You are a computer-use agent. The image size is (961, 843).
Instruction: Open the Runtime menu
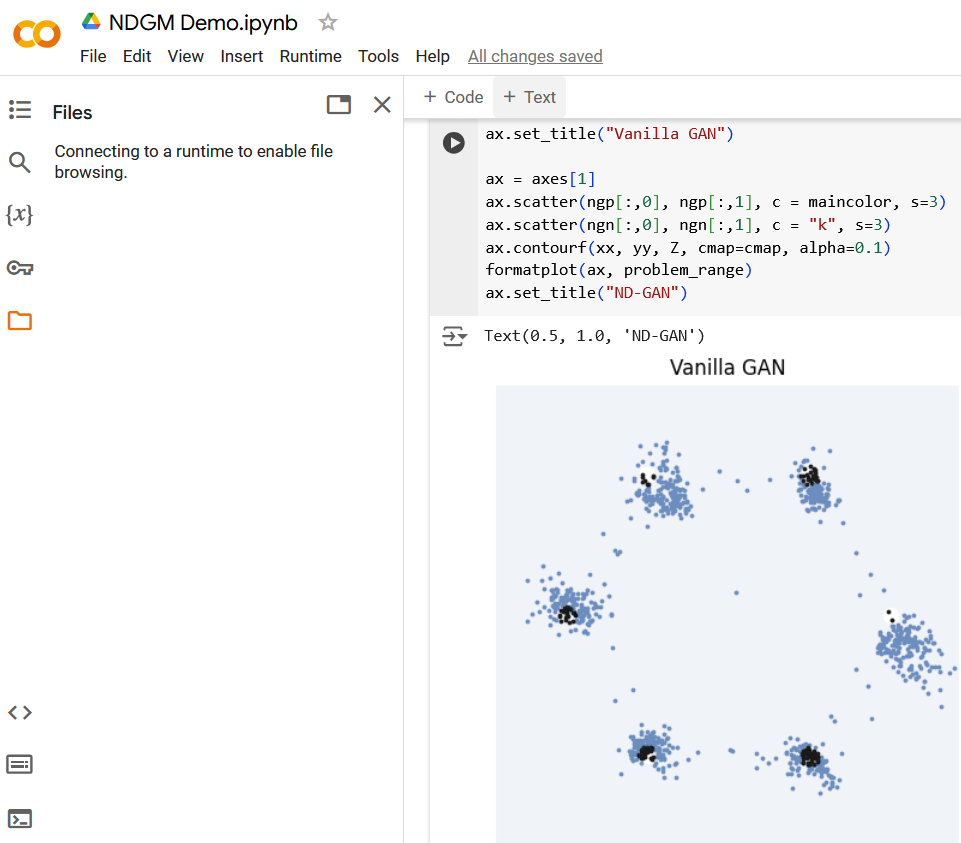click(311, 56)
